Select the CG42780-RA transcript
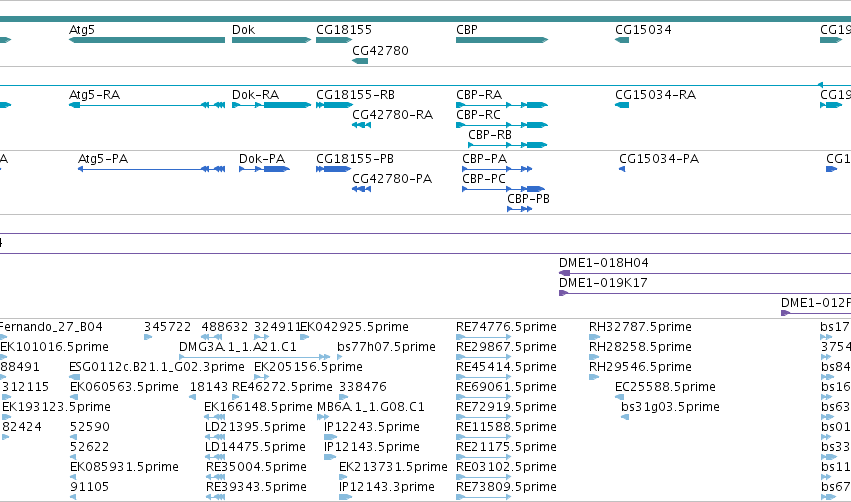Viewport: 851px width, 502px height. click(361, 125)
